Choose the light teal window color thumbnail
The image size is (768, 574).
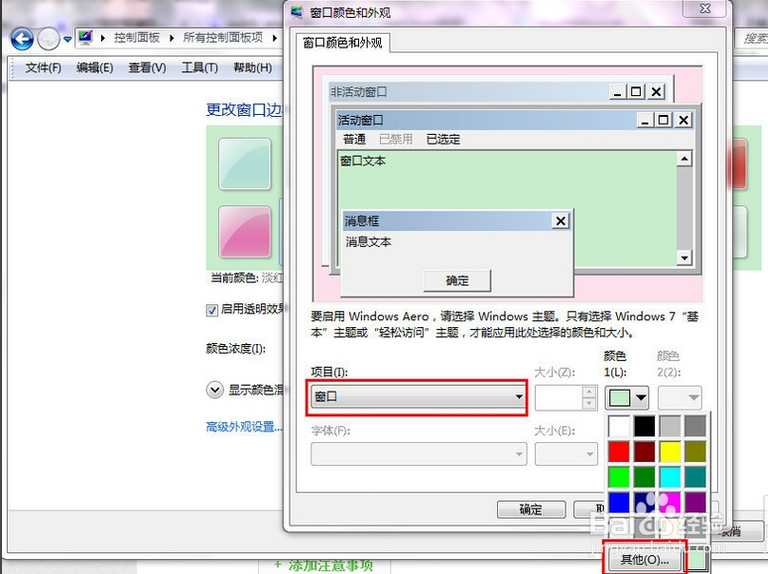coord(244,164)
